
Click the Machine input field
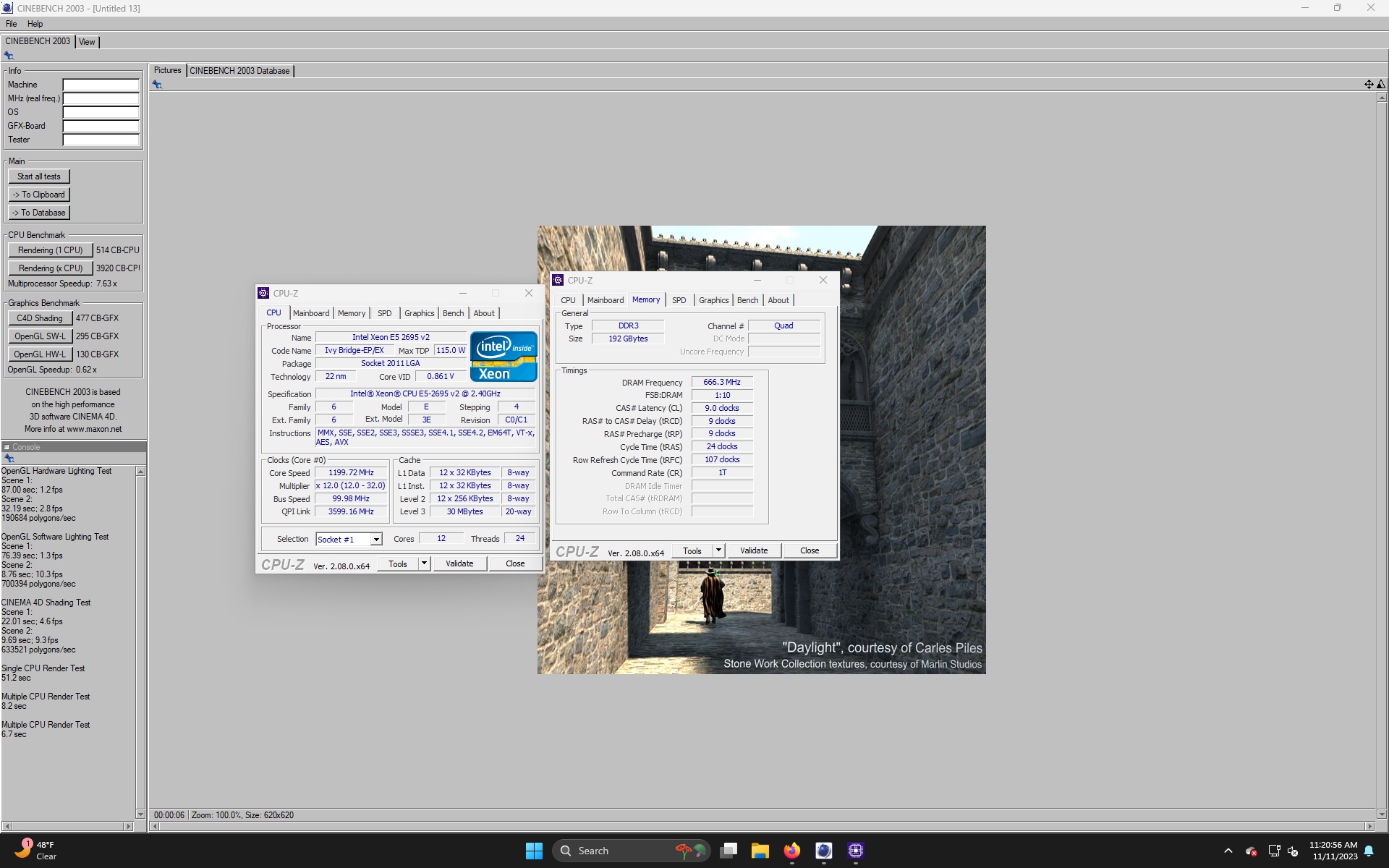point(101,85)
